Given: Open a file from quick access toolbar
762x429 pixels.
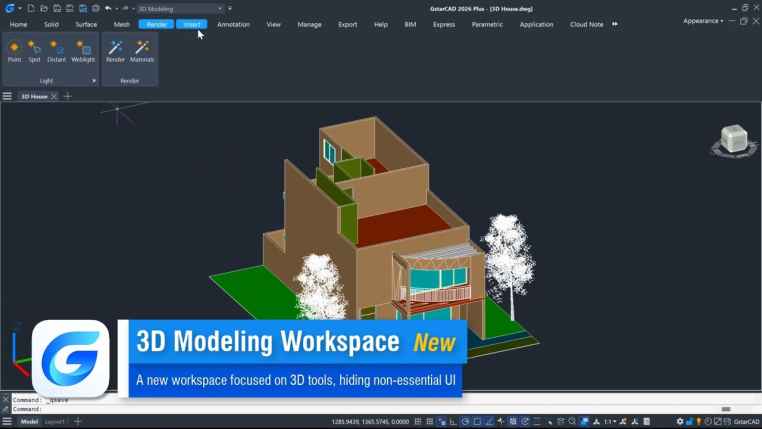Looking at the screenshot, I should (x=44, y=8).
